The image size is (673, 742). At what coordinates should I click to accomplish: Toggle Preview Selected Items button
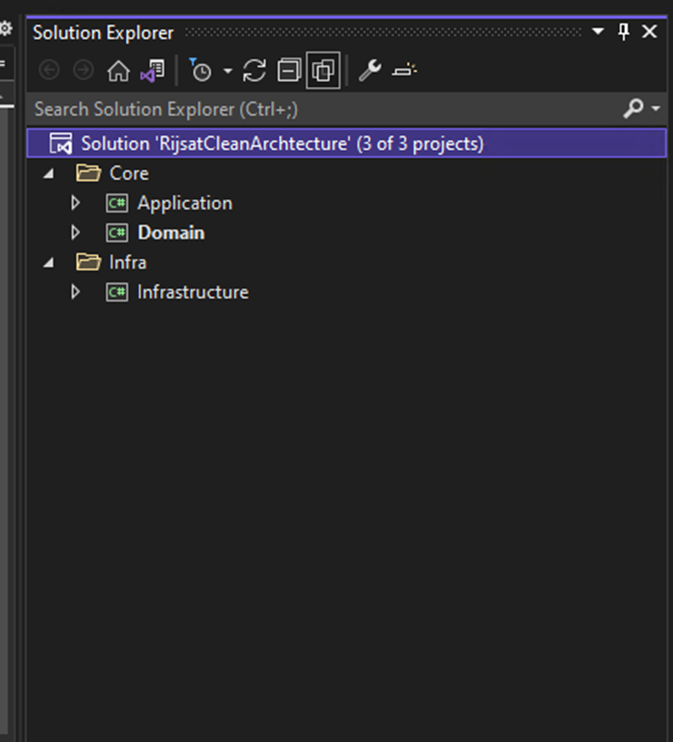tap(404, 71)
